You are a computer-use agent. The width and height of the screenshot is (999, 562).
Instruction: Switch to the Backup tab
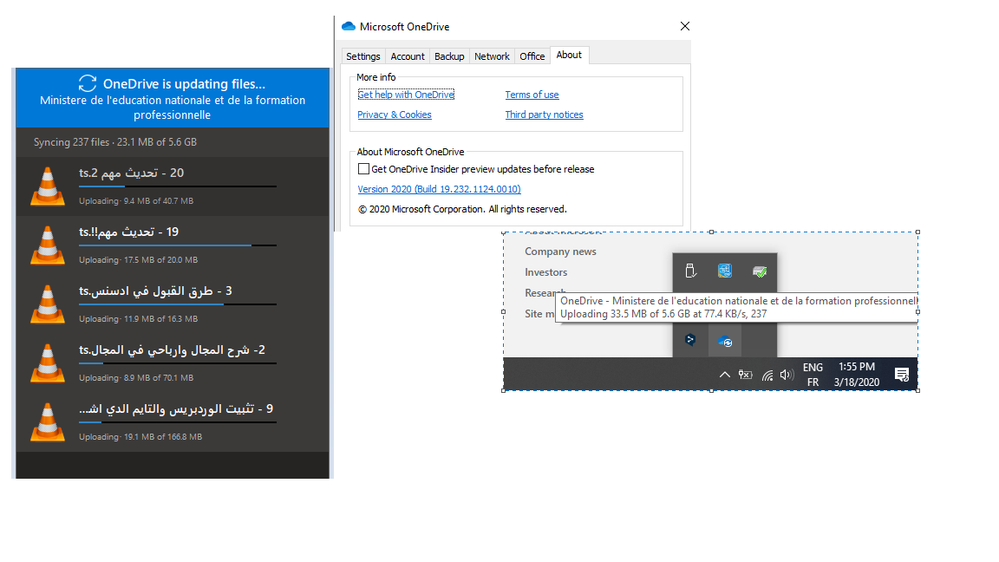click(x=449, y=56)
